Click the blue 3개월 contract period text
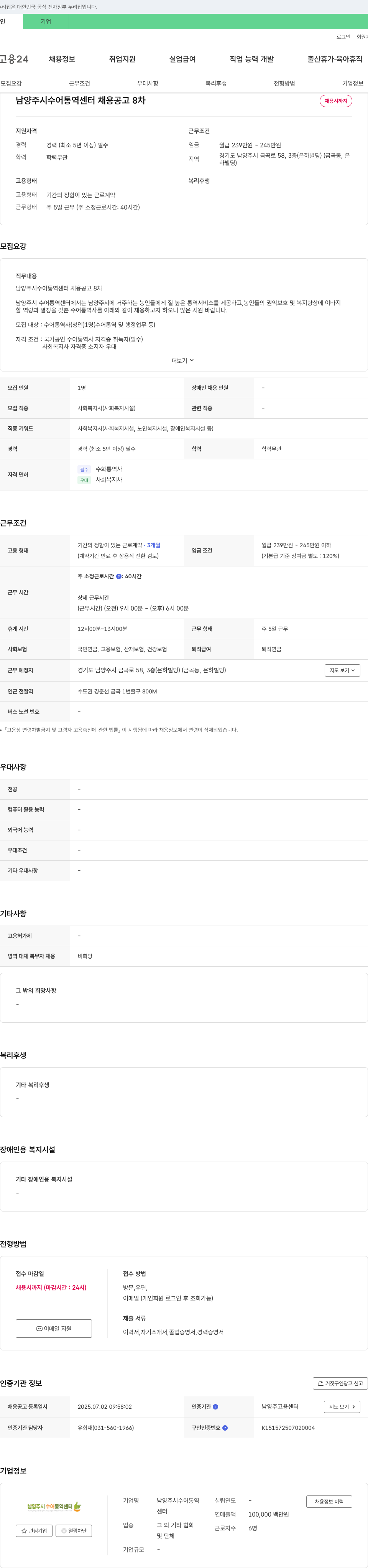This screenshot has width=368, height=1568. click(x=153, y=545)
